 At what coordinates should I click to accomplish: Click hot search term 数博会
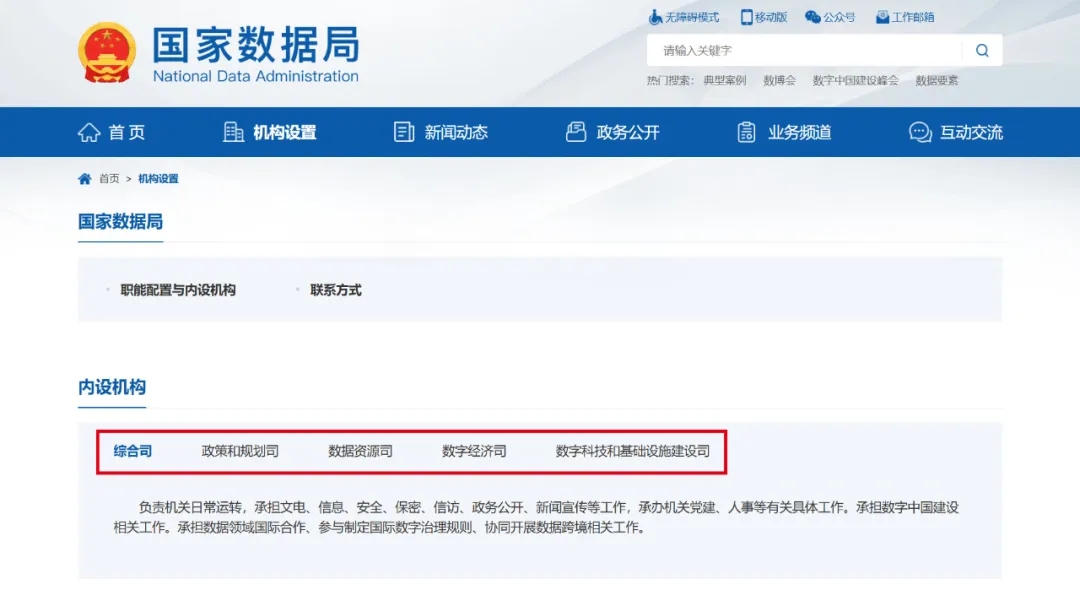tap(779, 81)
